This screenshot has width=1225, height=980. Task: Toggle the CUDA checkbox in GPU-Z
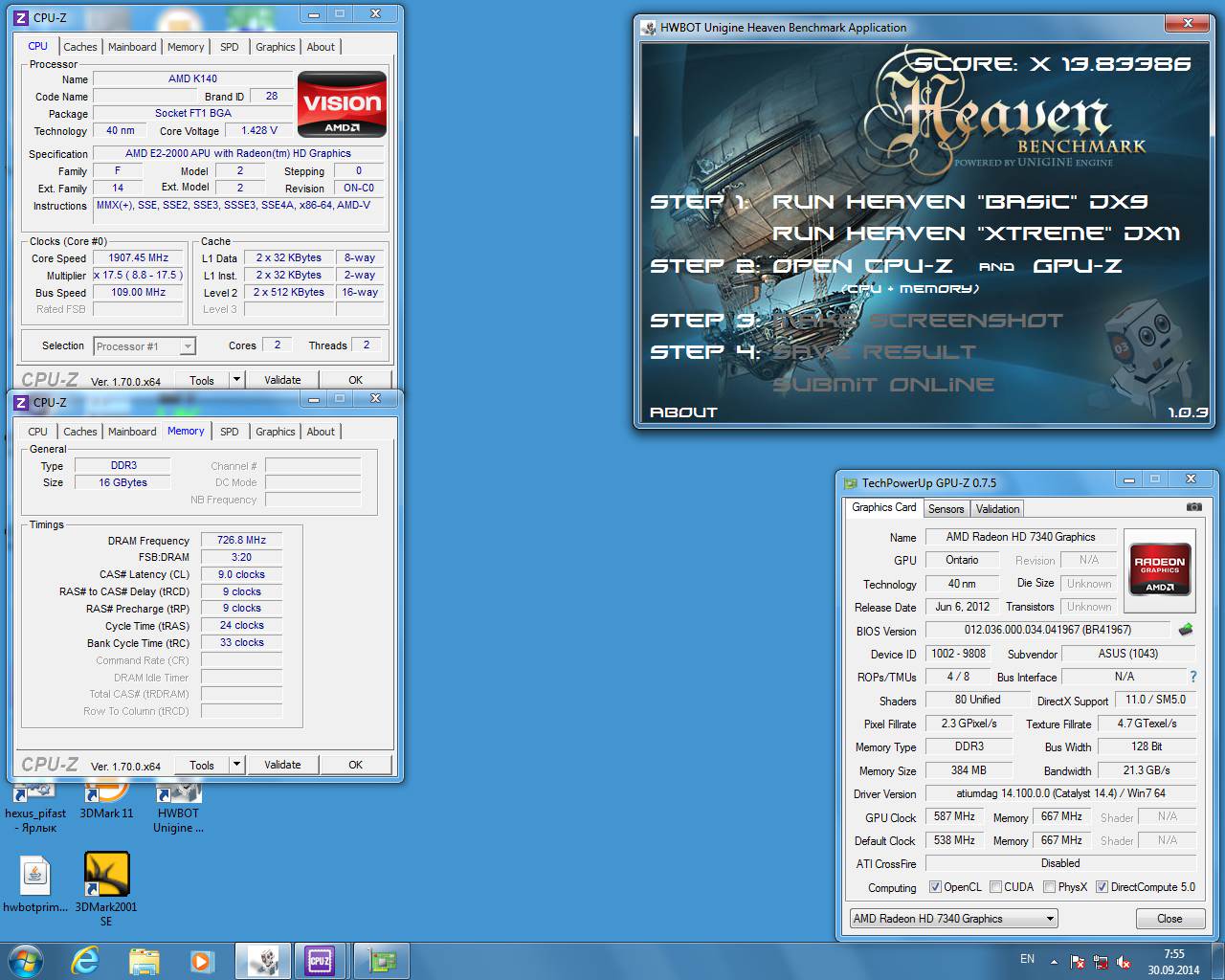[x=995, y=887]
